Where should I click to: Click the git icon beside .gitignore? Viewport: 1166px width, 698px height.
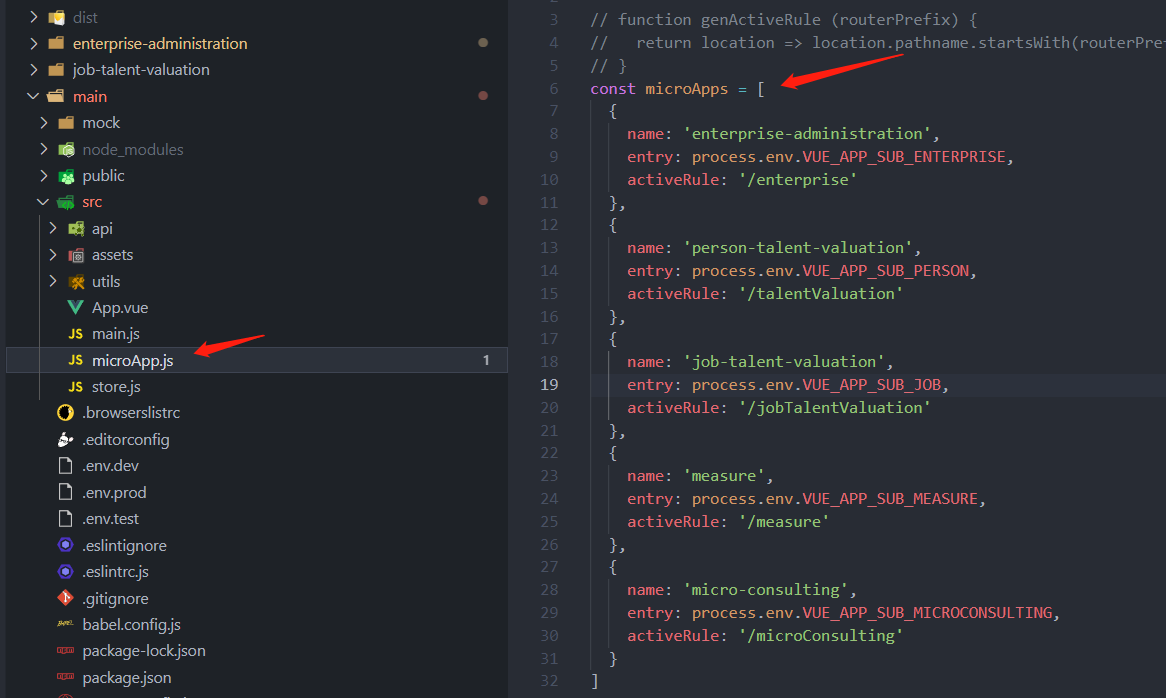pyautogui.click(x=66, y=599)
